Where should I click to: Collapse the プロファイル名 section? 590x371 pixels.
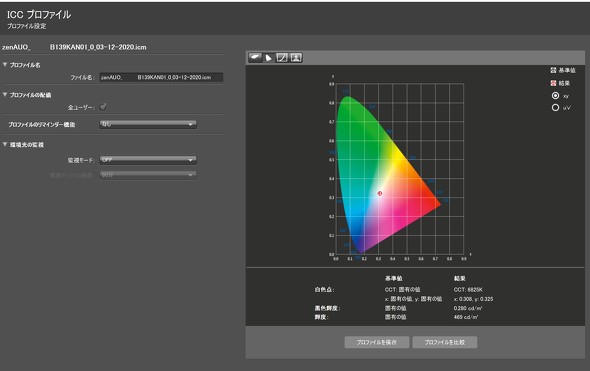[x=5, y=65]
